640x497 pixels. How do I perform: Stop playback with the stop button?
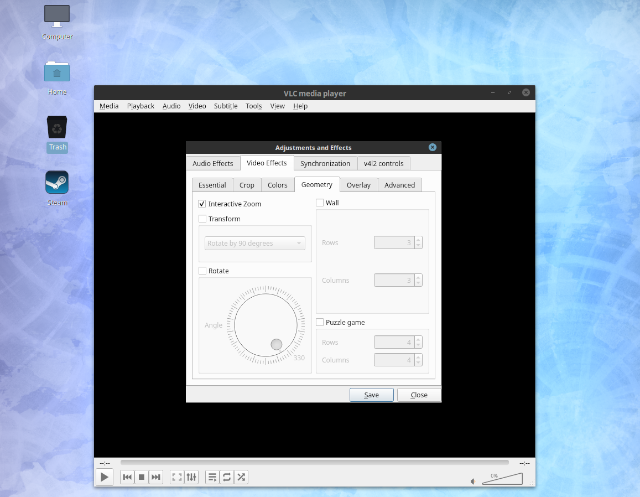[141, 477]
